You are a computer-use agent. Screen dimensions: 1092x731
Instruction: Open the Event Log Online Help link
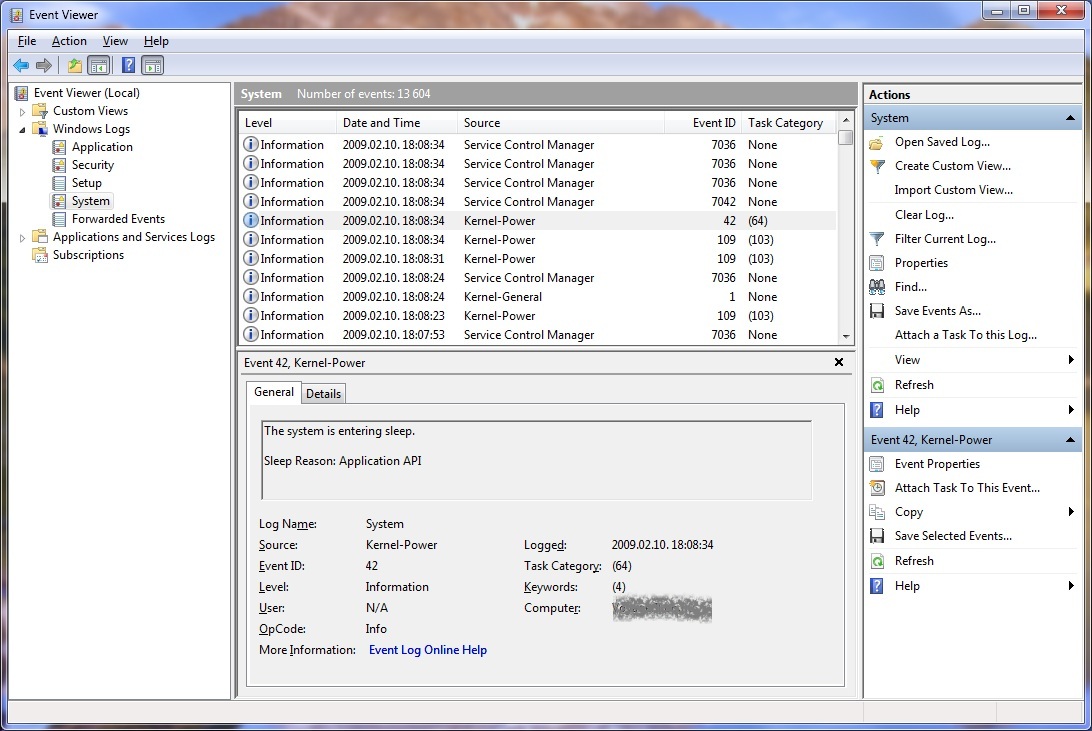point(428,650)
